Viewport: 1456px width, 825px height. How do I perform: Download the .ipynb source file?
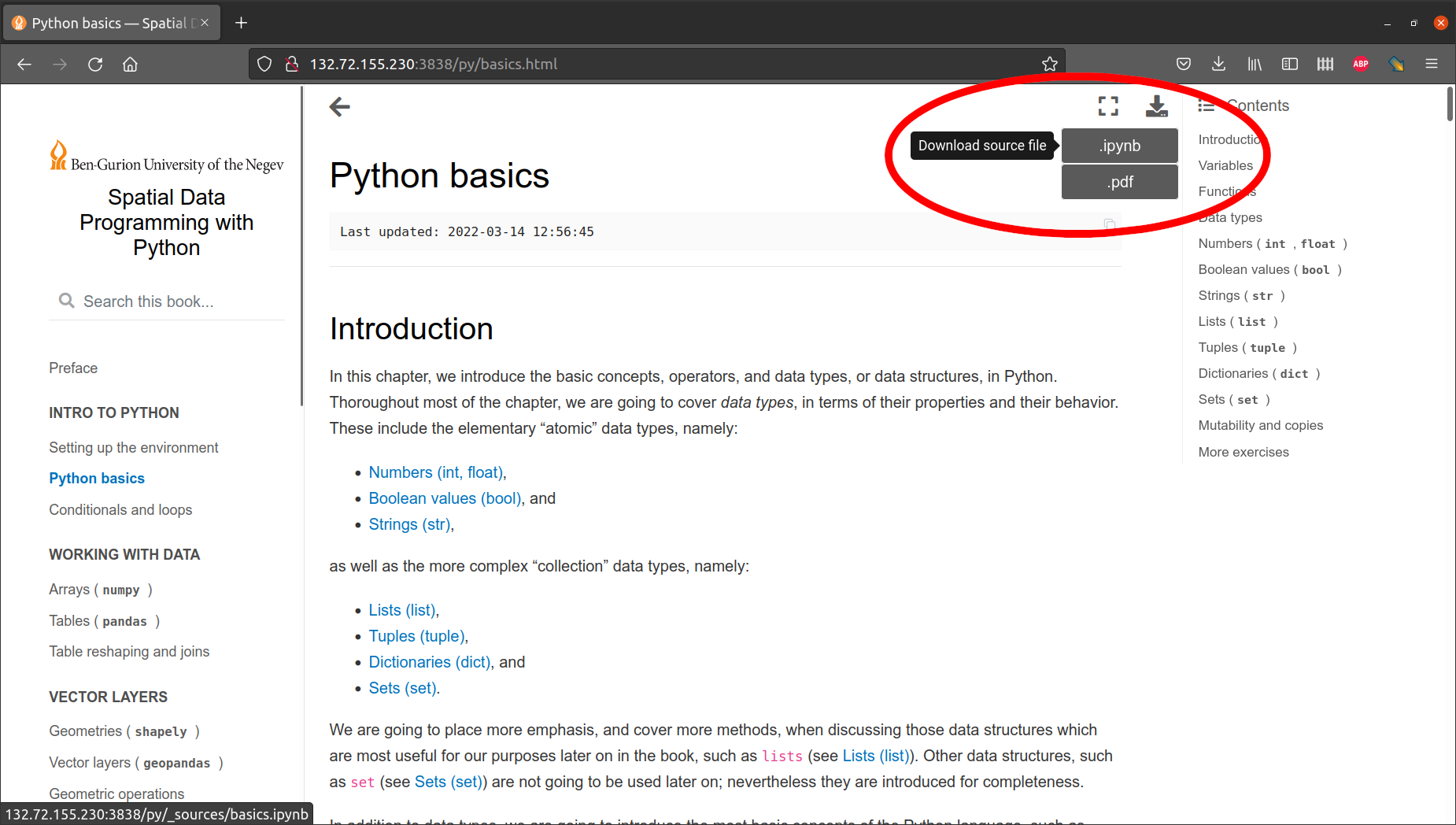(x=1119, y=146)
